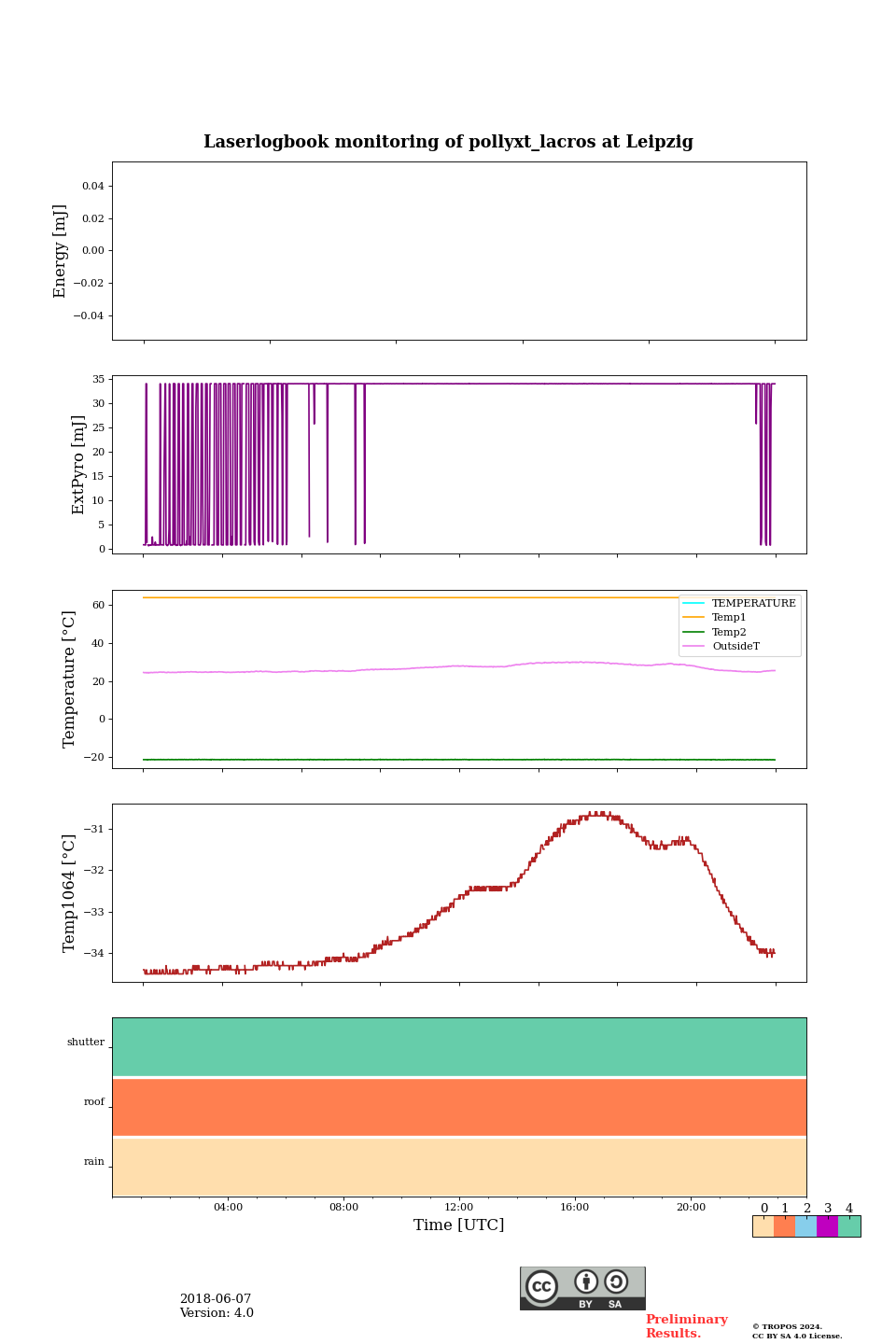Click the 40 tick on Temperature axis
Image resolution: width=896 pixels, height=1344 pixels.
[98, 644]
